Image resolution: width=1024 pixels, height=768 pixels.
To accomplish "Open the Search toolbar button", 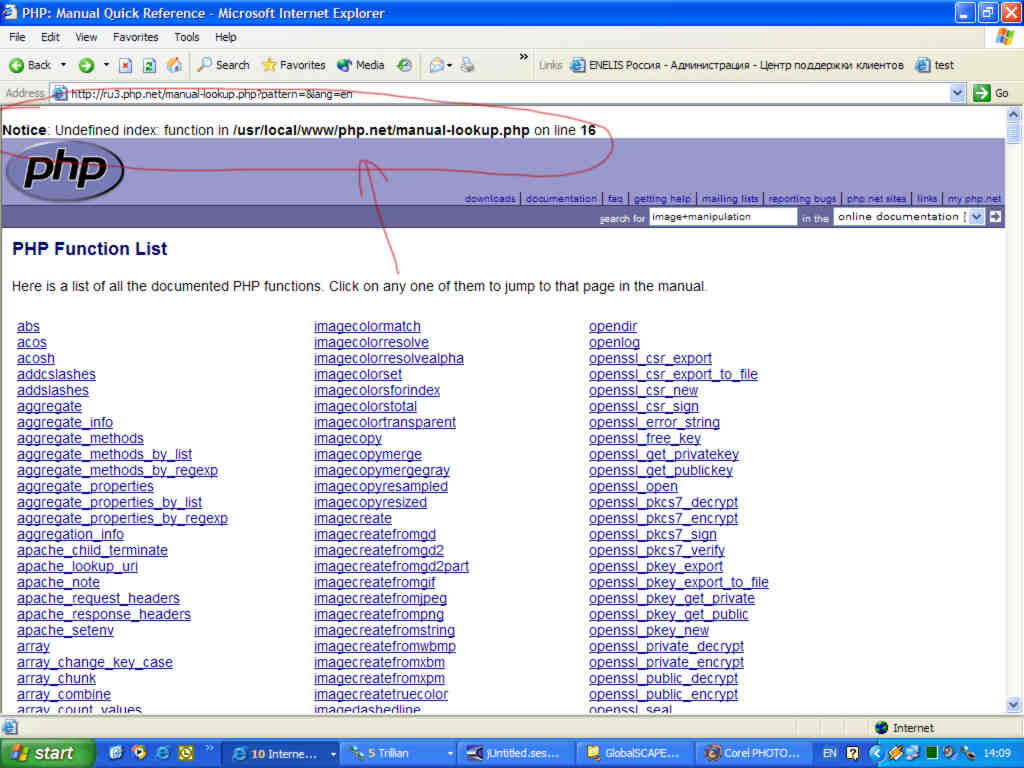I will tap(222, 65).
